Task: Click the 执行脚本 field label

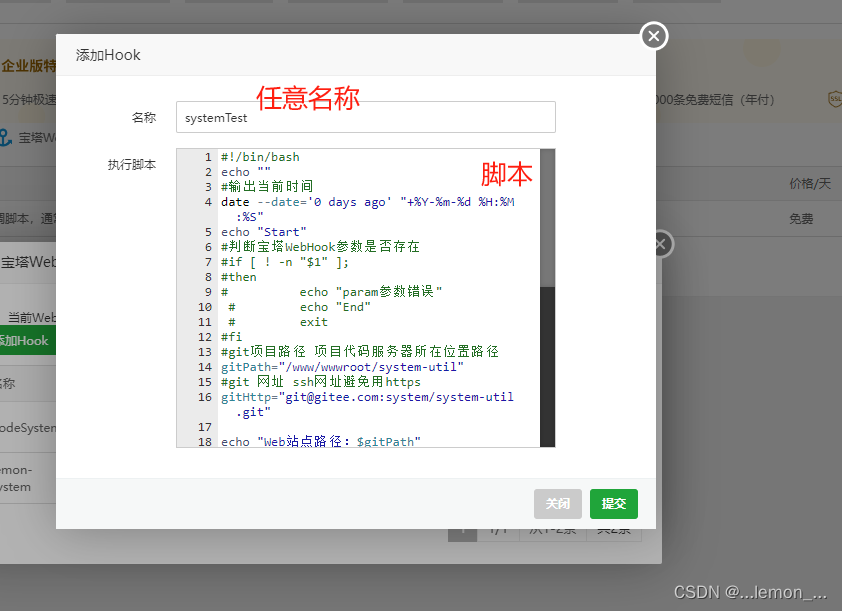Action: click(x=132, y=164)
